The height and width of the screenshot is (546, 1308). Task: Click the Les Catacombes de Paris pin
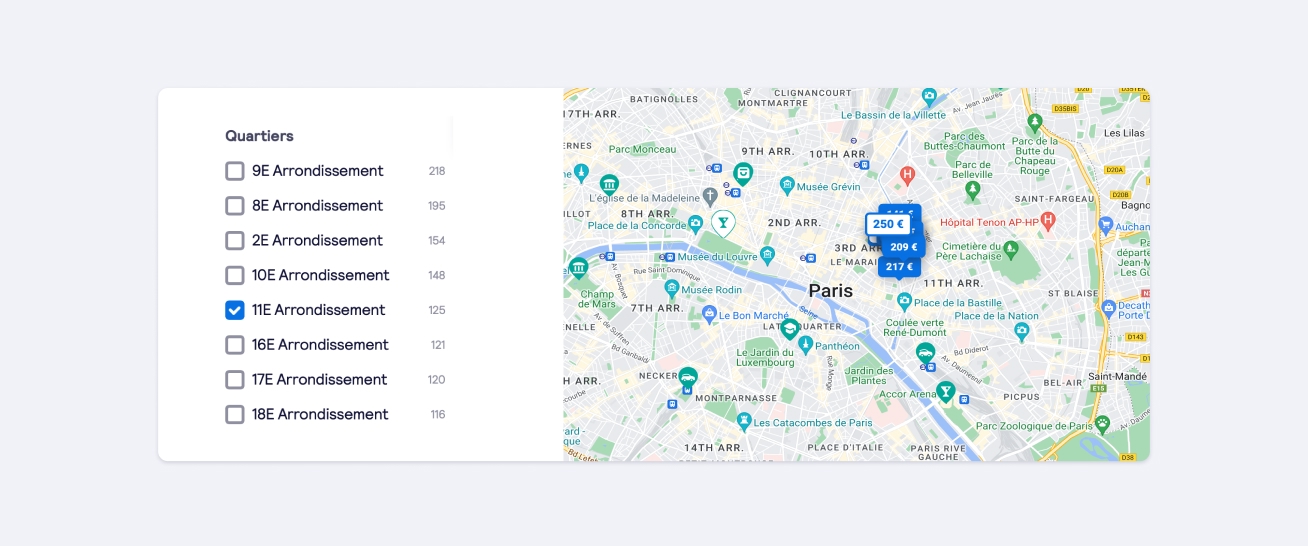(744, 421)
